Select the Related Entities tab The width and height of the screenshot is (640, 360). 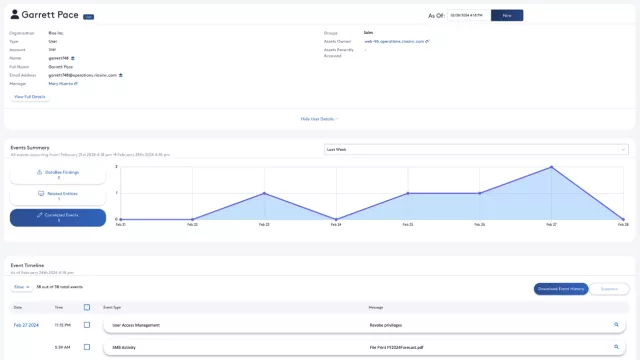click(x=58, y=196)
